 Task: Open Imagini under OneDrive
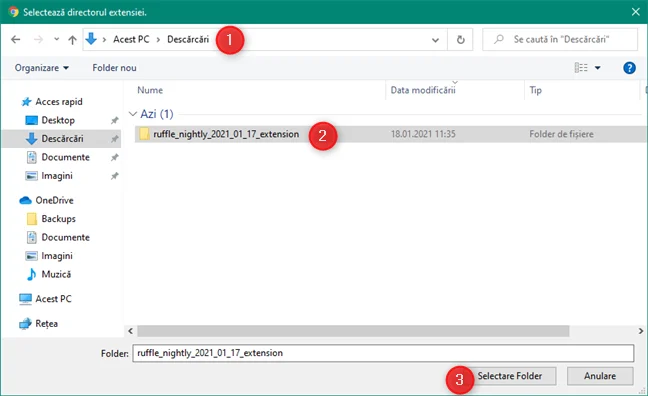point(57,256)
